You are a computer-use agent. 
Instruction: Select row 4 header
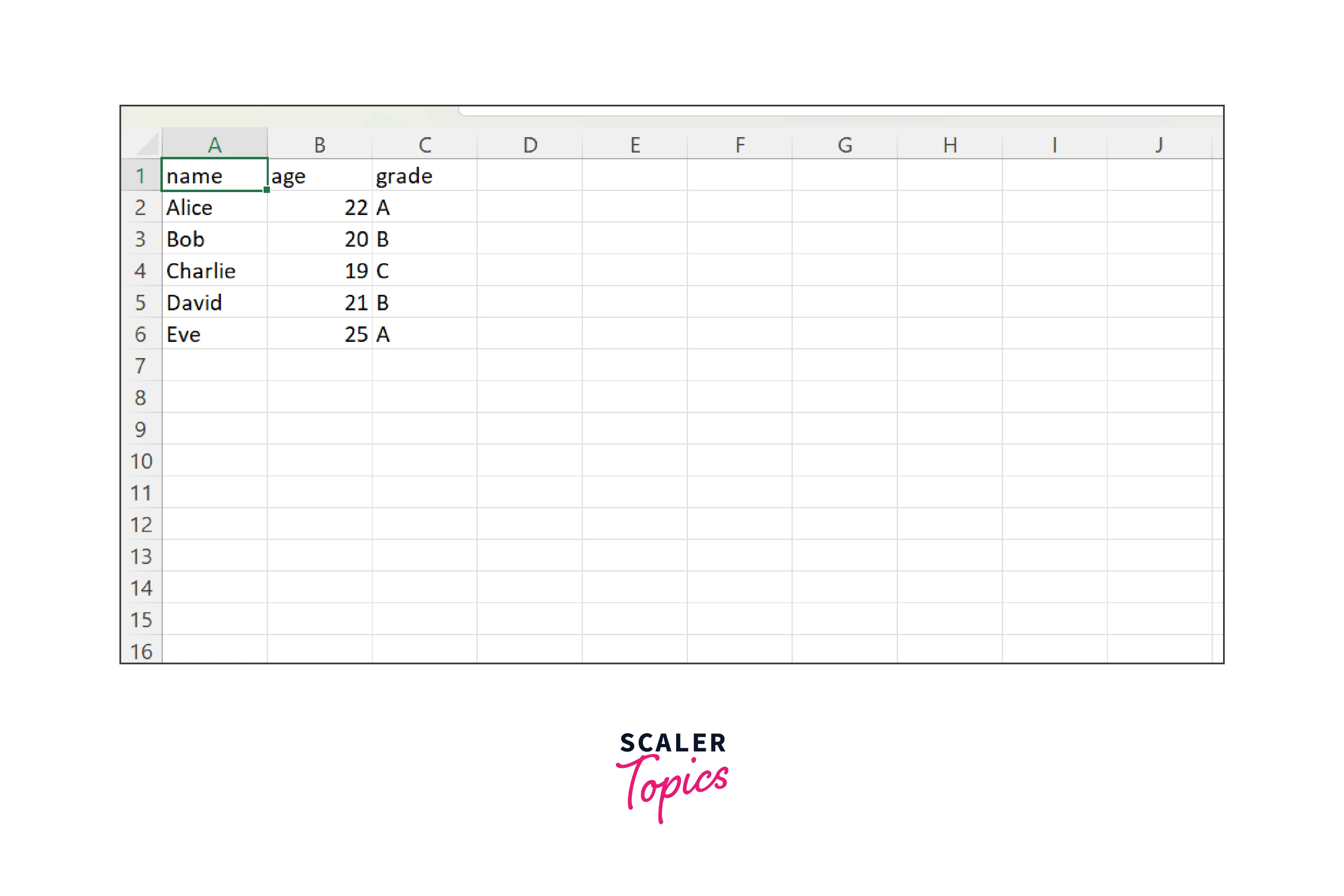141,270
